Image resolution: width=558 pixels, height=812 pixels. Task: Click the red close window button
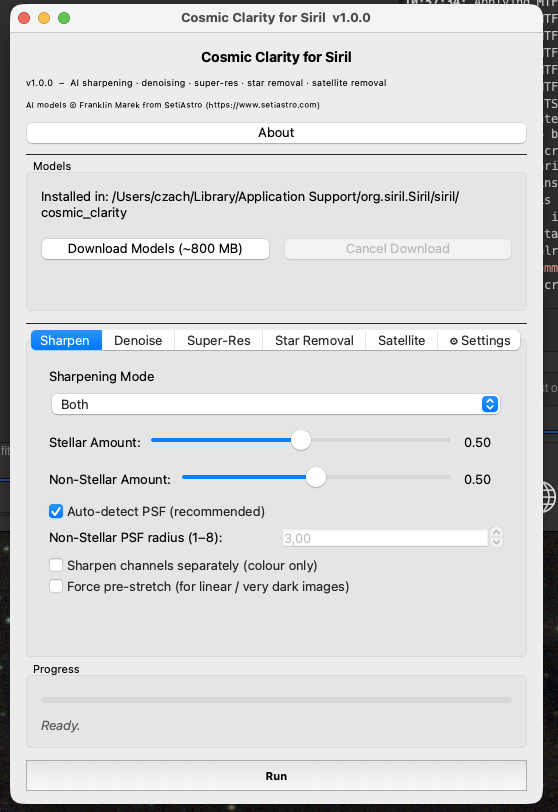(24, 18)
